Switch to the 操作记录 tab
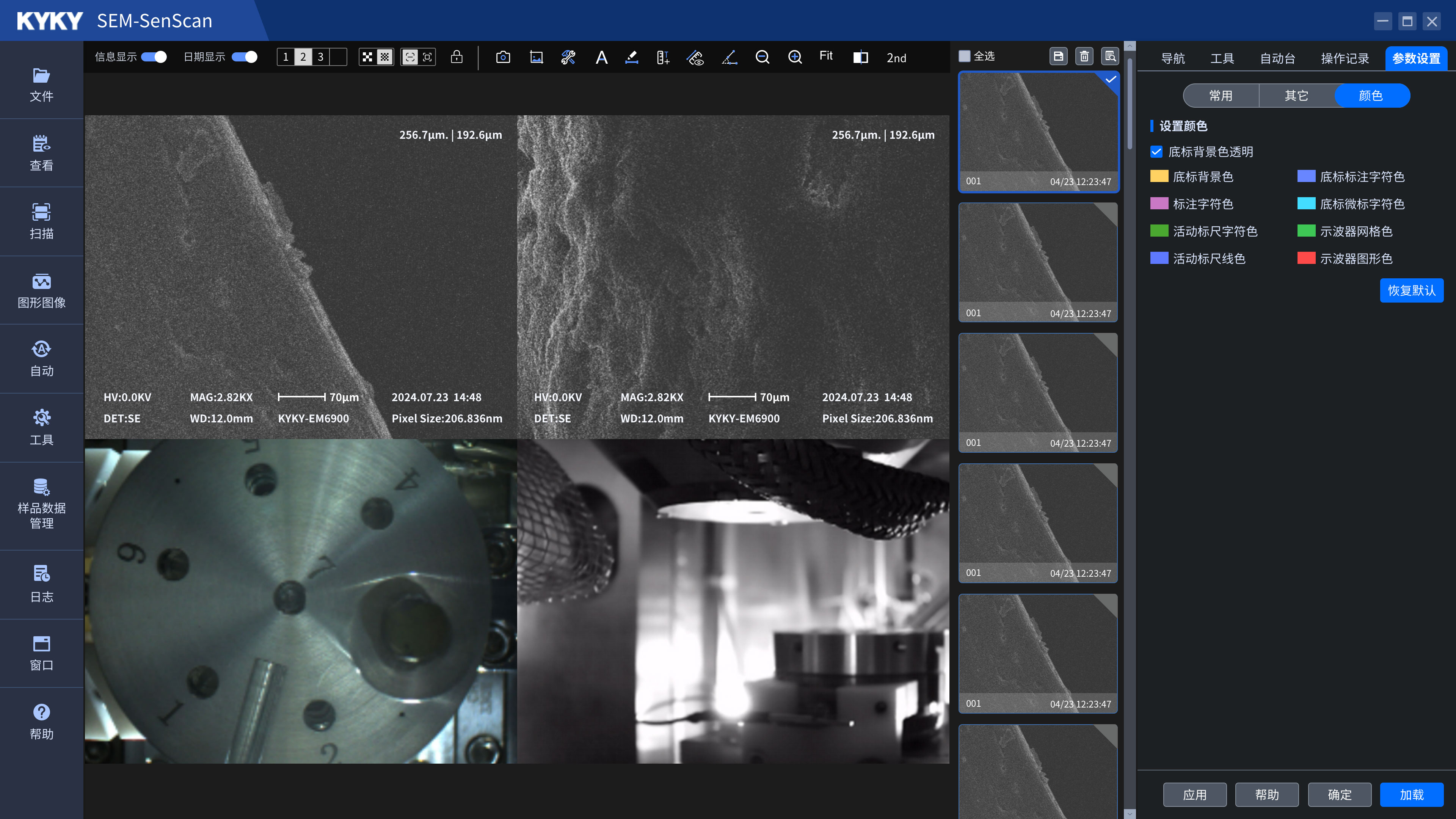This screenshot has width=1456, height=819. point(1345,58)
